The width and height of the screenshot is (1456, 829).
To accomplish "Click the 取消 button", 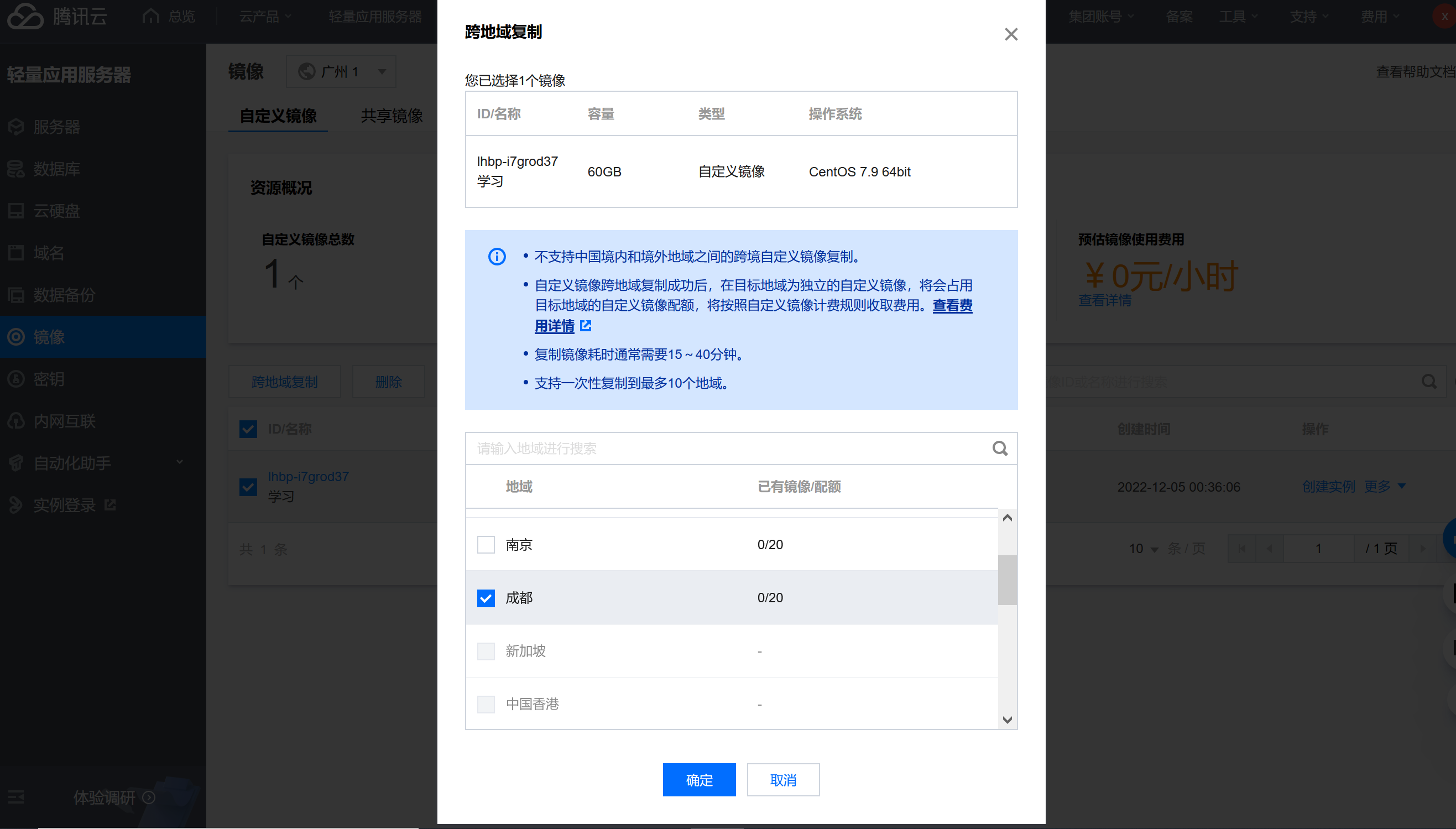I will [x=783, y=779].
